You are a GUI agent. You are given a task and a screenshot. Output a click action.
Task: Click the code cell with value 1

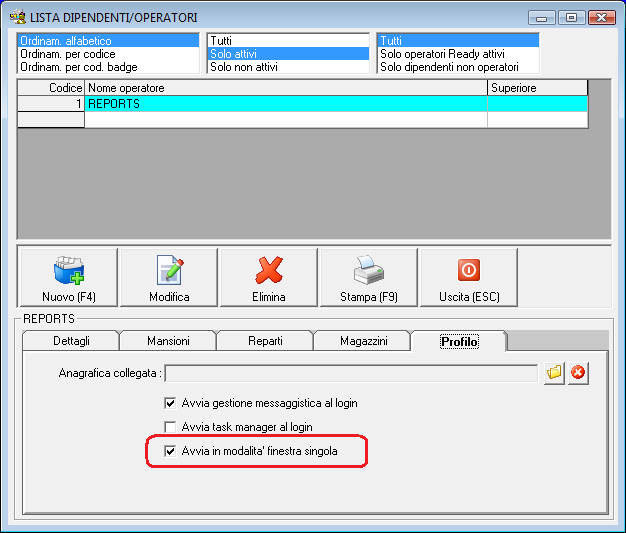point(51,104)
